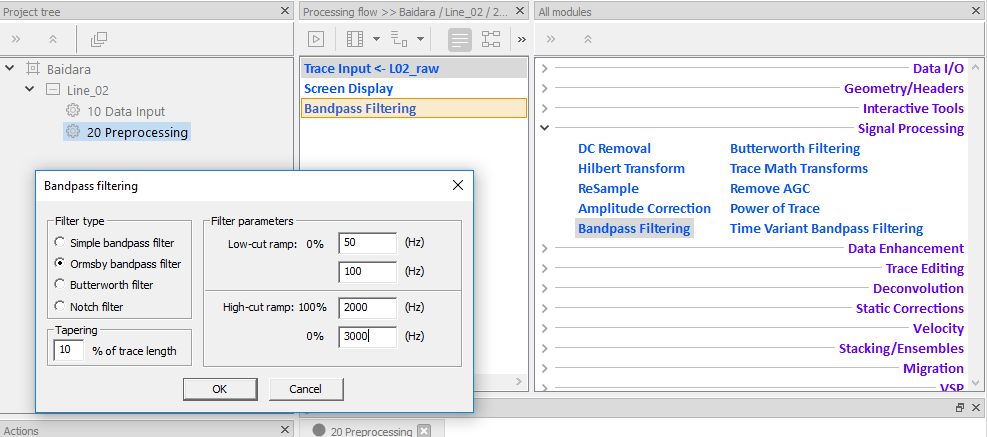Image resolution: width=987 pixels, height=437 pixels.
Task: Add Hilbert Transform module
Action: tap(631, 169)
